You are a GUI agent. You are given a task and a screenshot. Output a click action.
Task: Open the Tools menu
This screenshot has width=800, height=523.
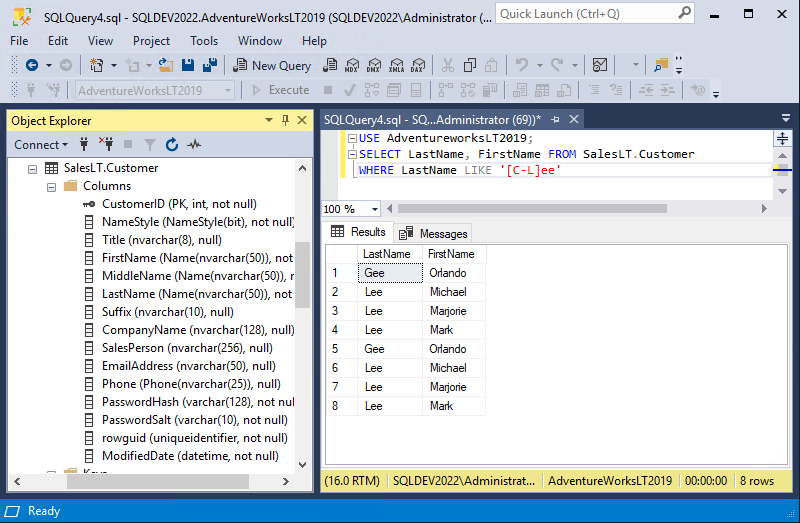(204, 41)
